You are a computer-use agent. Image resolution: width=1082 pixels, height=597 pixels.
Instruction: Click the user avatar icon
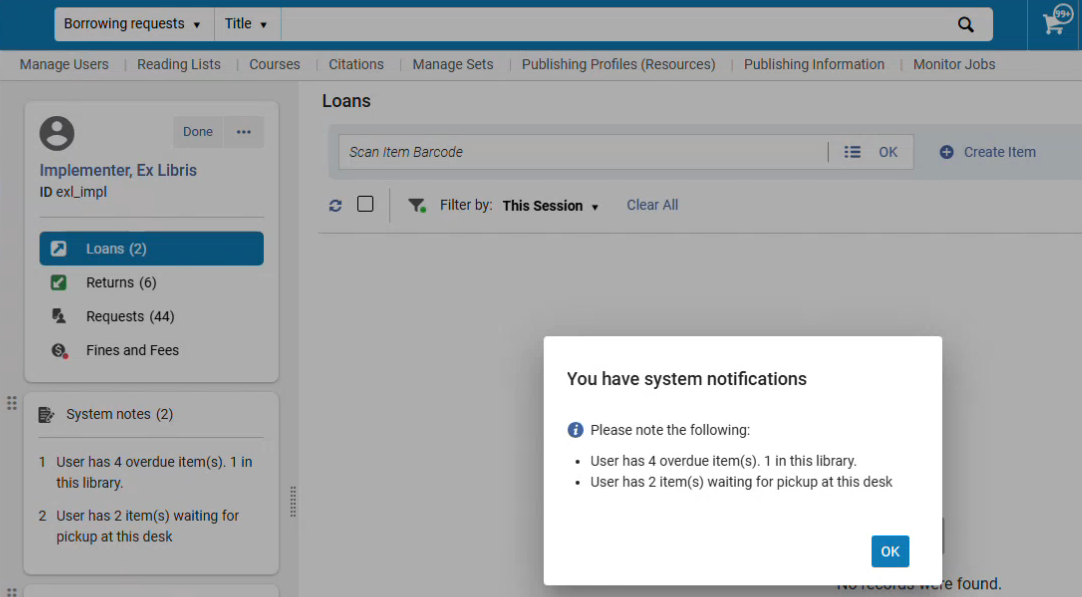pyautogui.click(x=57, y=133)
